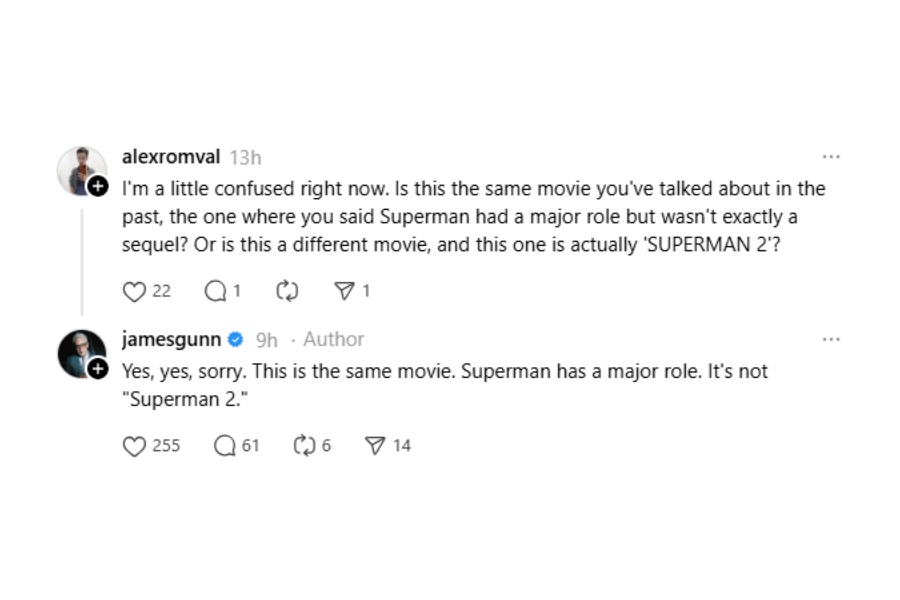Like alexromval's comment with heart icon
Image resolution: width=900 pixels, height=600 pixels.
(x=134, y=292)
